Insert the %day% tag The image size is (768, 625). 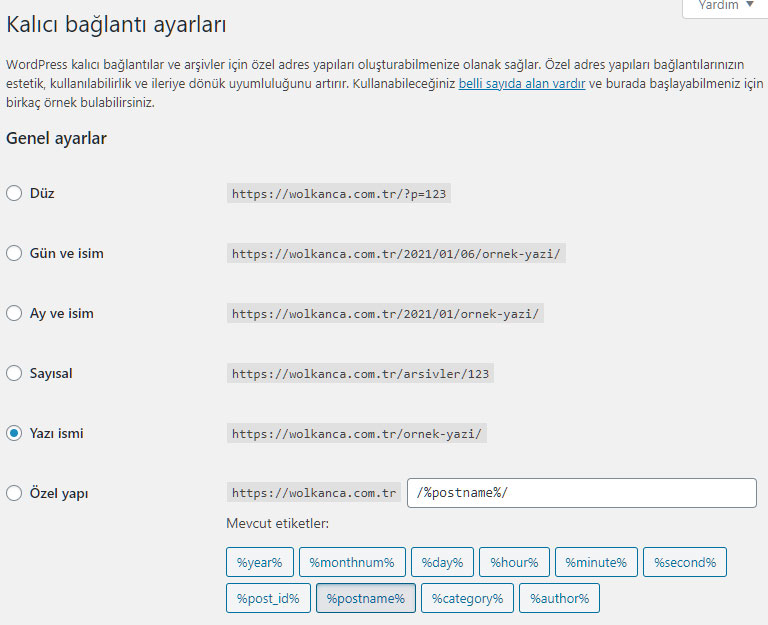click(x=442, y=562)
